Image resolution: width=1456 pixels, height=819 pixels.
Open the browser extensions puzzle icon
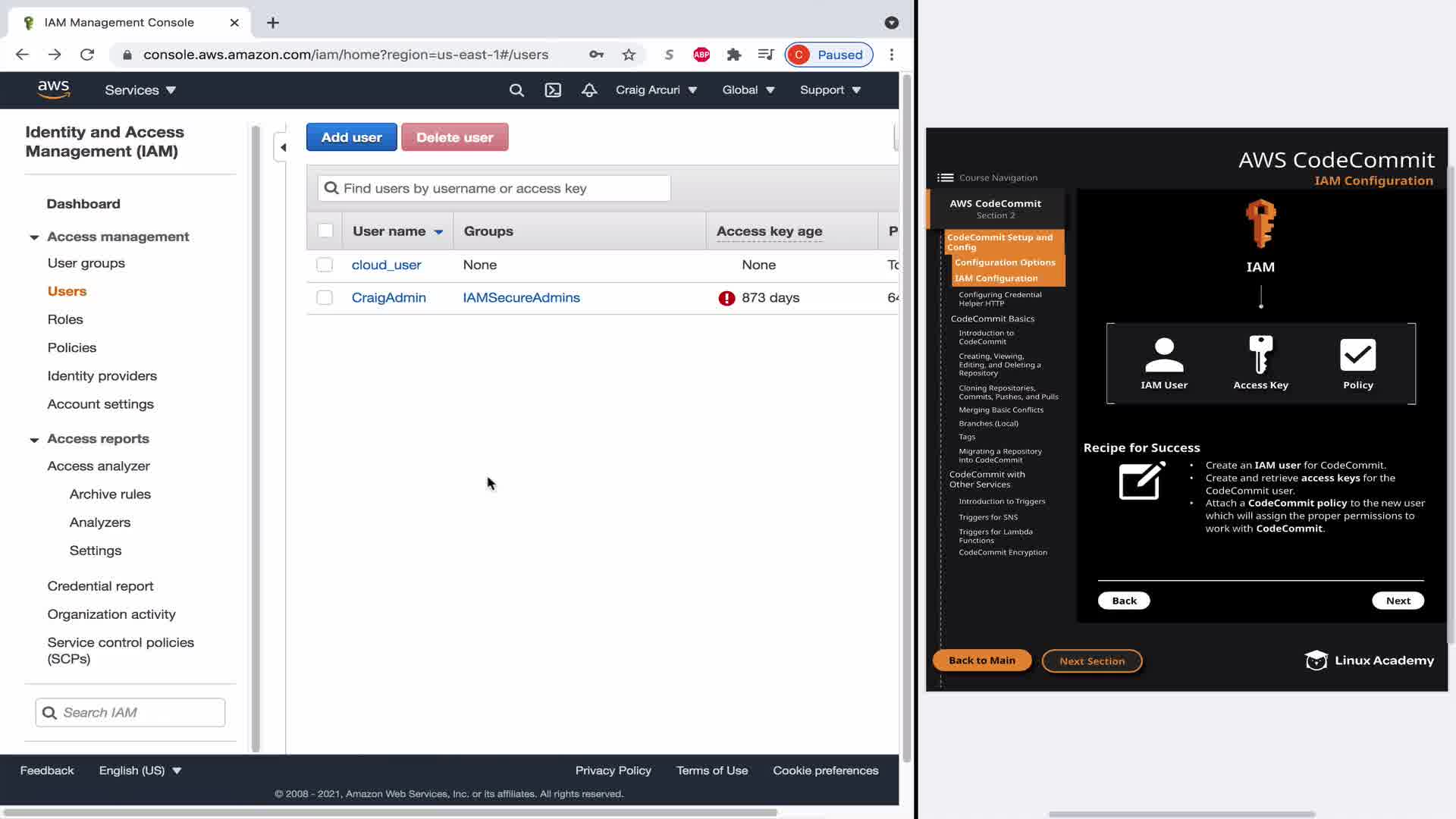point(733,55)
